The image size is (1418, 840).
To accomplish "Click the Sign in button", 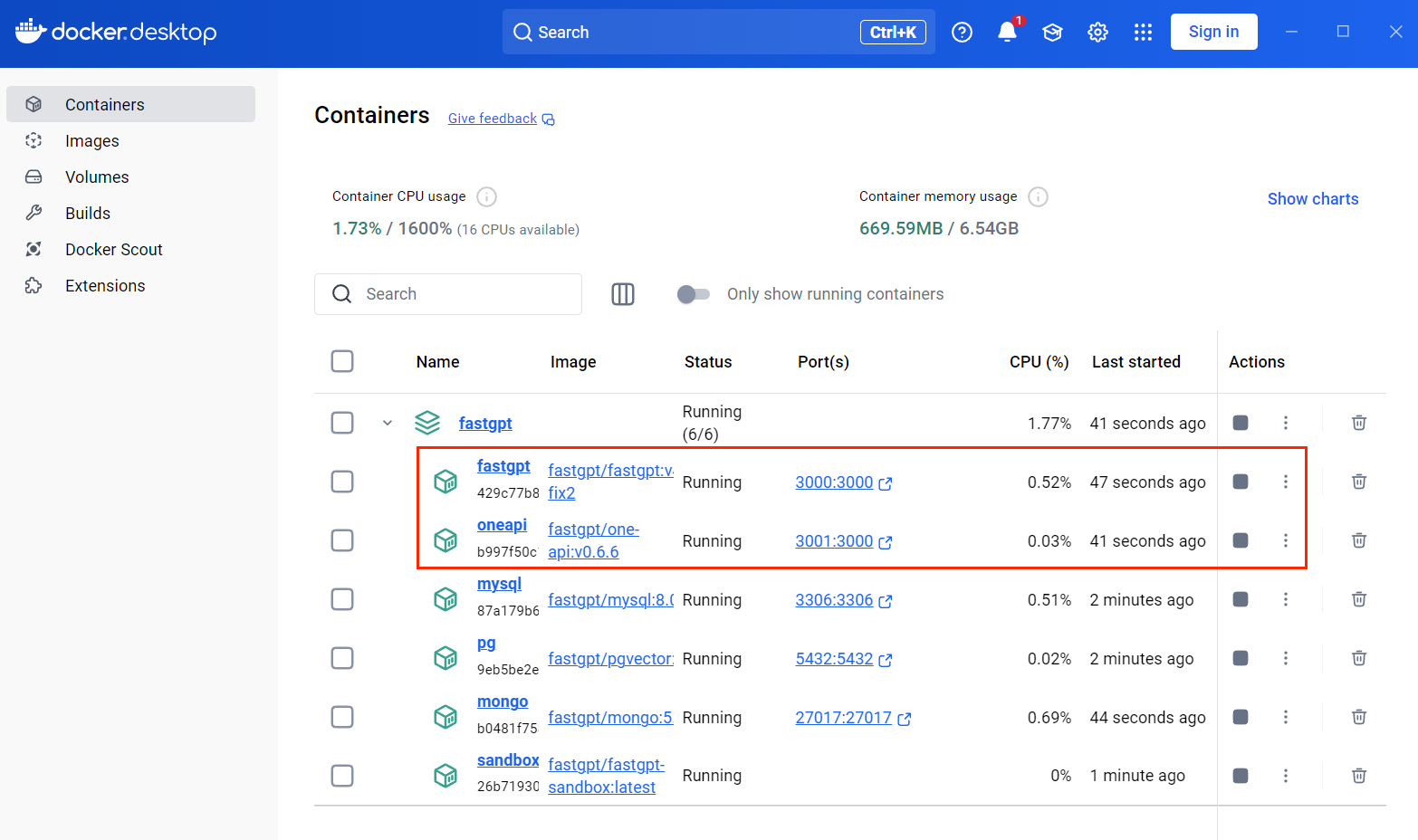I will click(x=1213, y=32).
